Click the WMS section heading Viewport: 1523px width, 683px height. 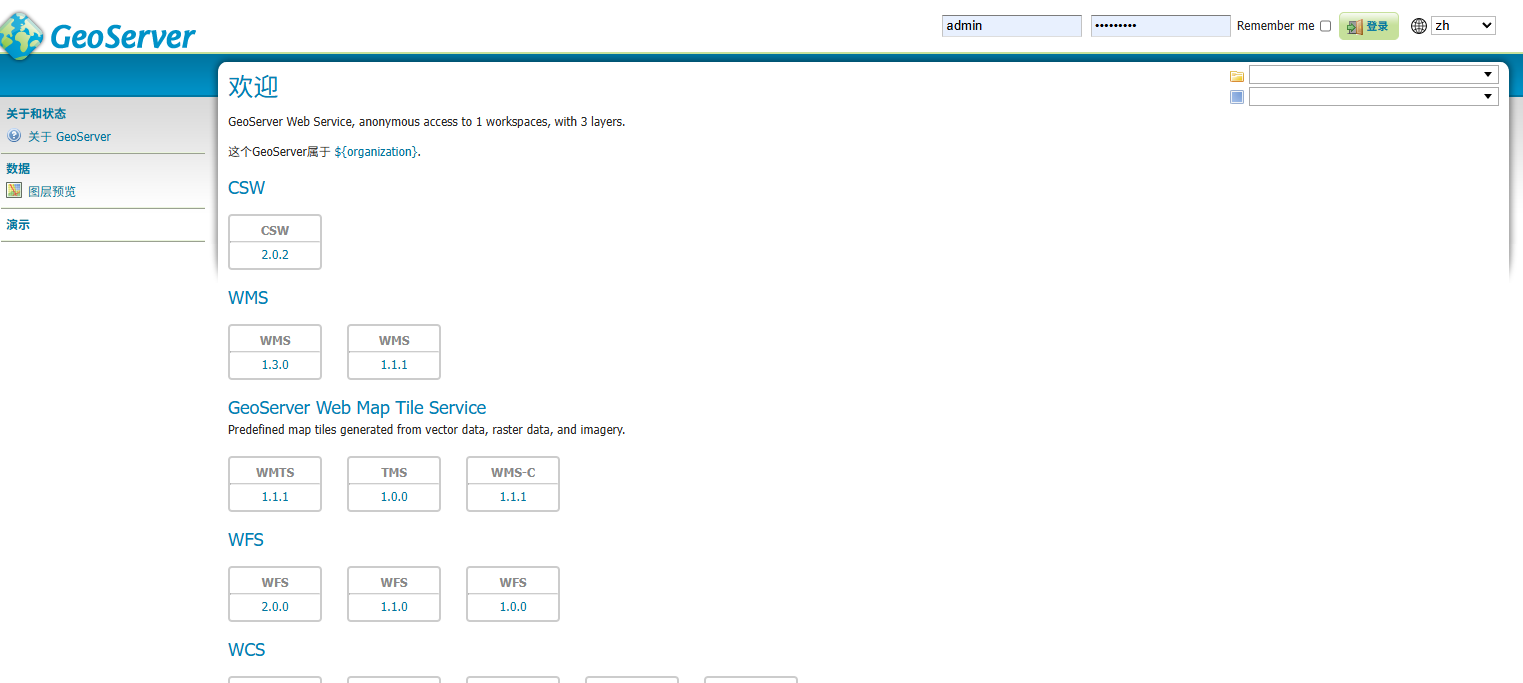pos(248,298)
